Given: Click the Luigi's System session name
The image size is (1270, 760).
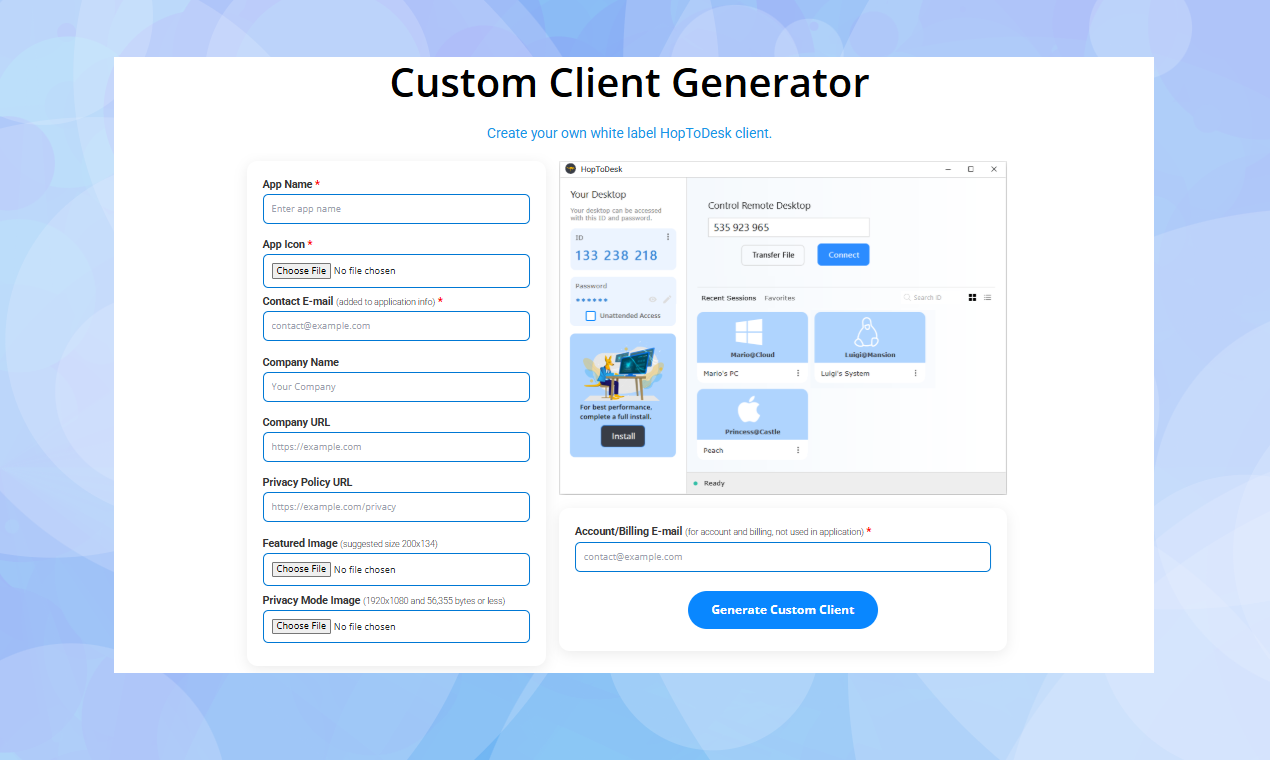Looking at the screenshot, I should point(845,374).
